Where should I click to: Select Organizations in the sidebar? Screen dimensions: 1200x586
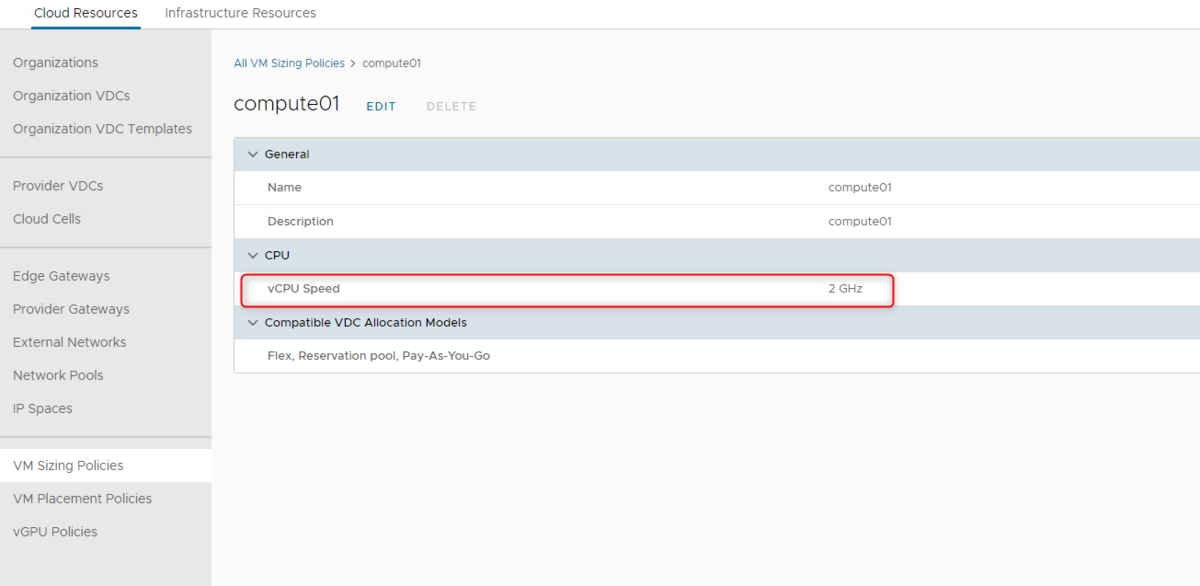(55, 62)
